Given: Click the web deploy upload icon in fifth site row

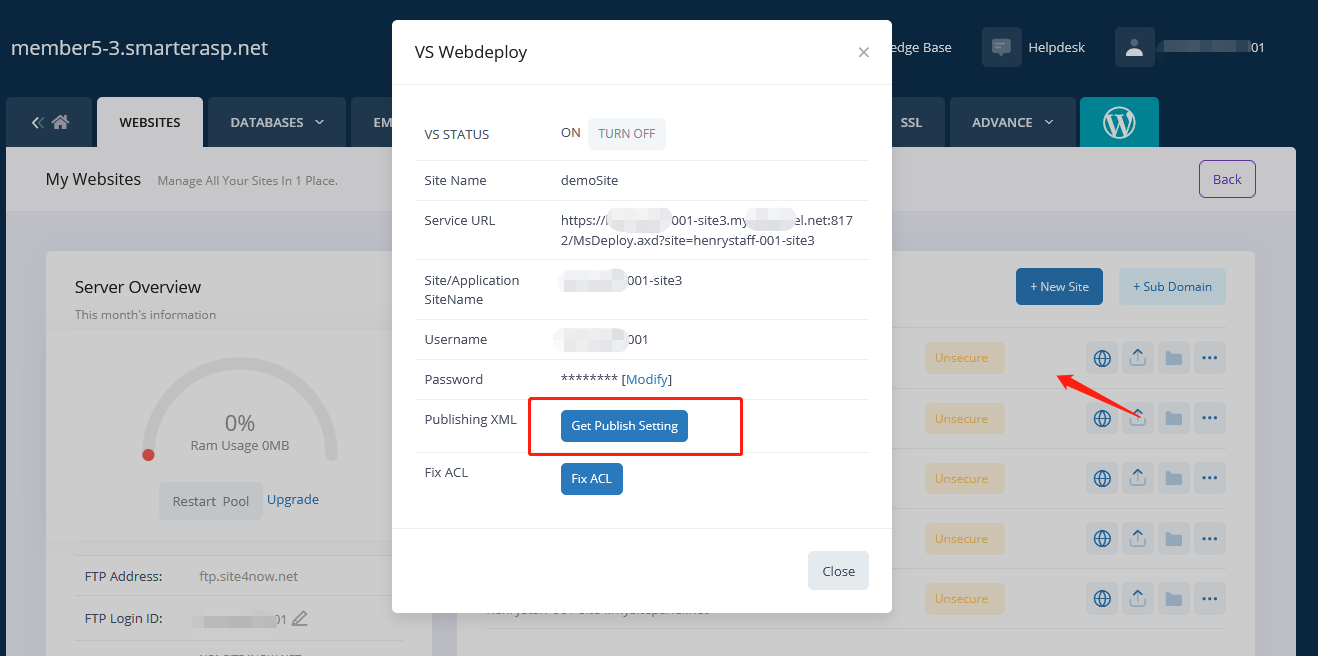Looking at the screenshot, I should pyautogui.click(x=1137, y=598).
